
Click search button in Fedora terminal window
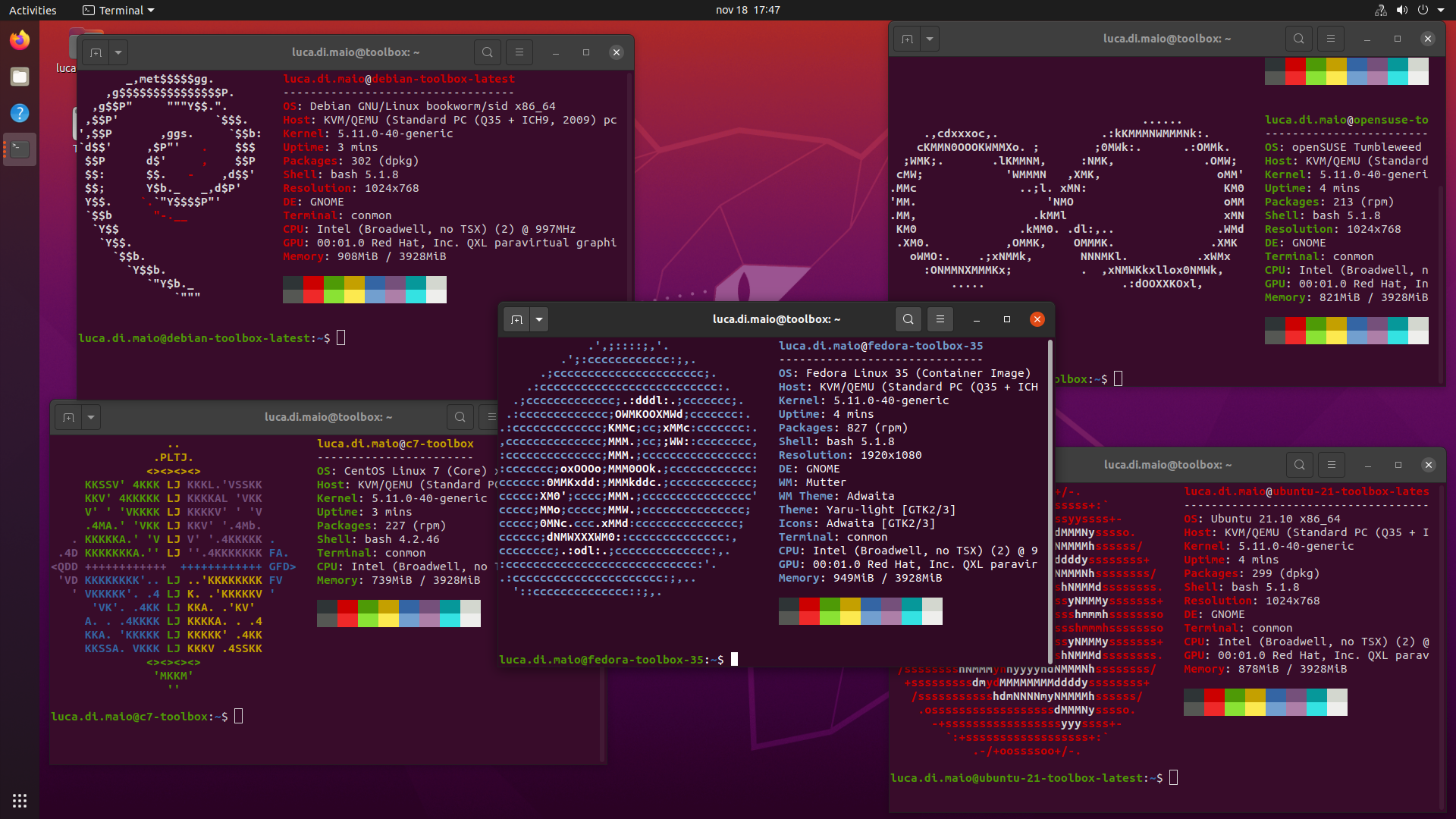908,319
